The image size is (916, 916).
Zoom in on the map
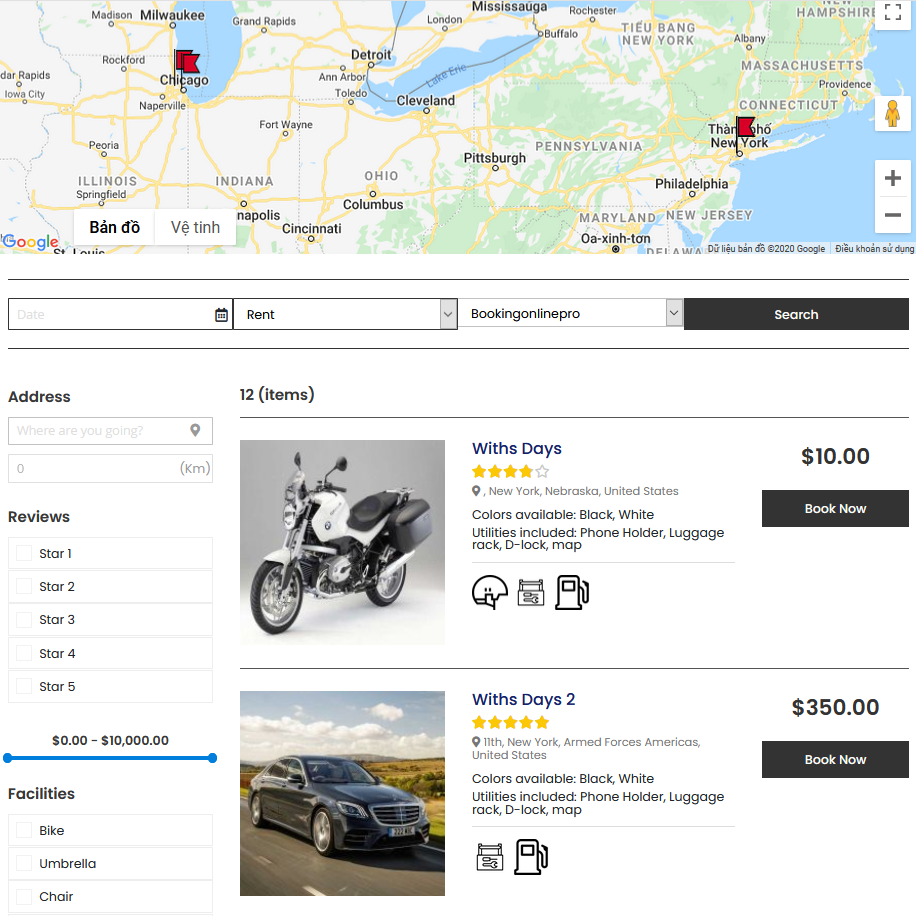(x=892, y=179)
